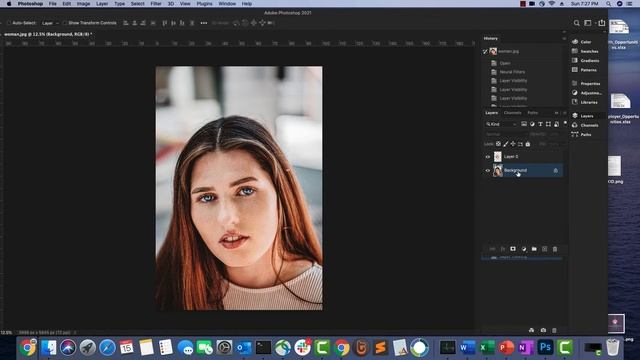This screenshot has width=640, height=360.
Task: Open the Layer menu
Action: click(x=102, y=4)
